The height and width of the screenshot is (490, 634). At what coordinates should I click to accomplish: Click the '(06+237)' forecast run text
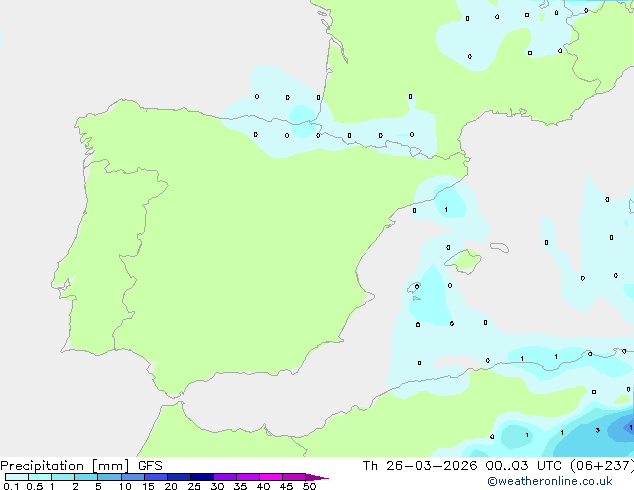coord(602,466)
